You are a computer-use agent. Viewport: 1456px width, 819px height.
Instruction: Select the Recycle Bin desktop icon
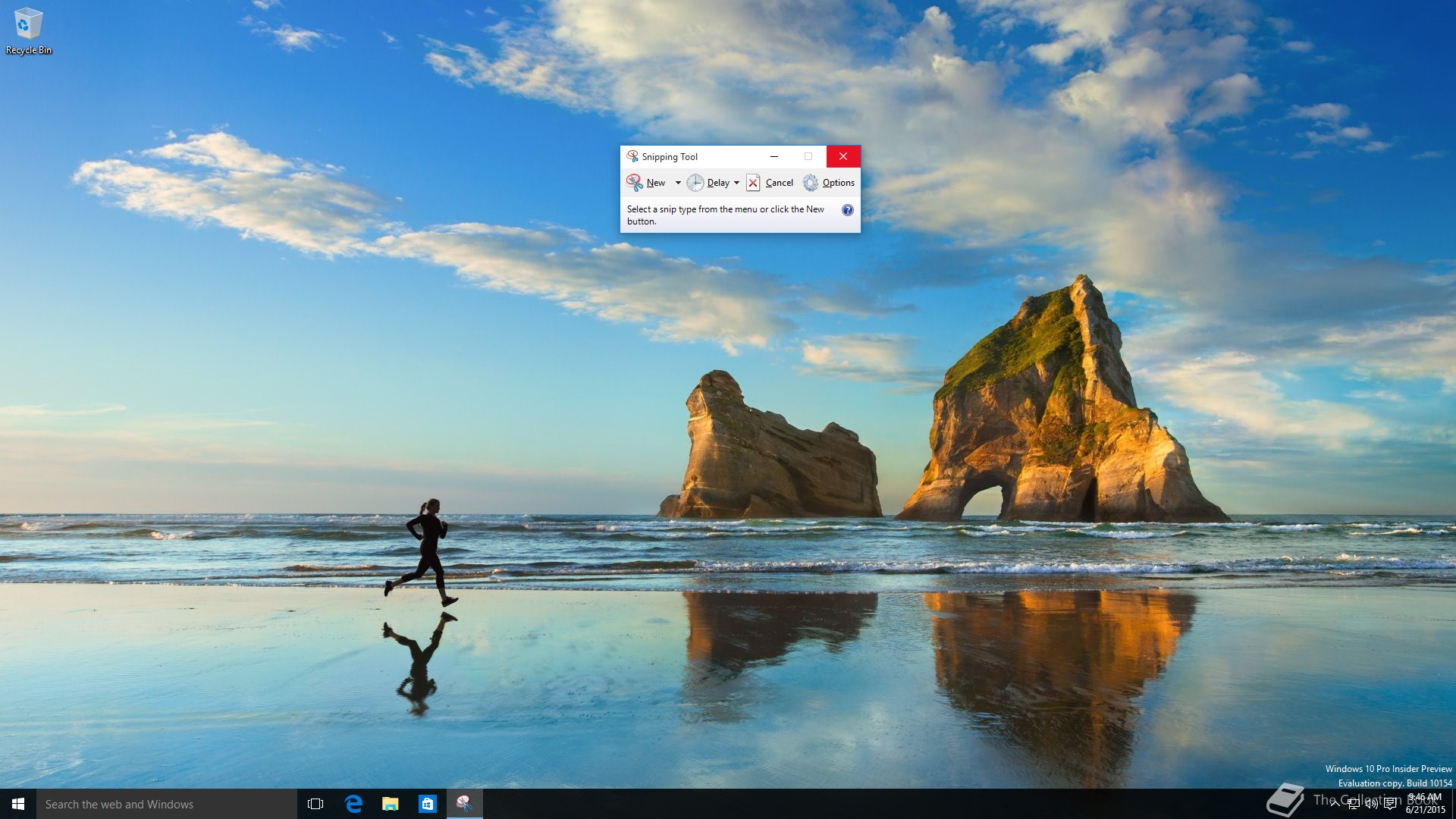pyautogui.click(x=29, y=31)
